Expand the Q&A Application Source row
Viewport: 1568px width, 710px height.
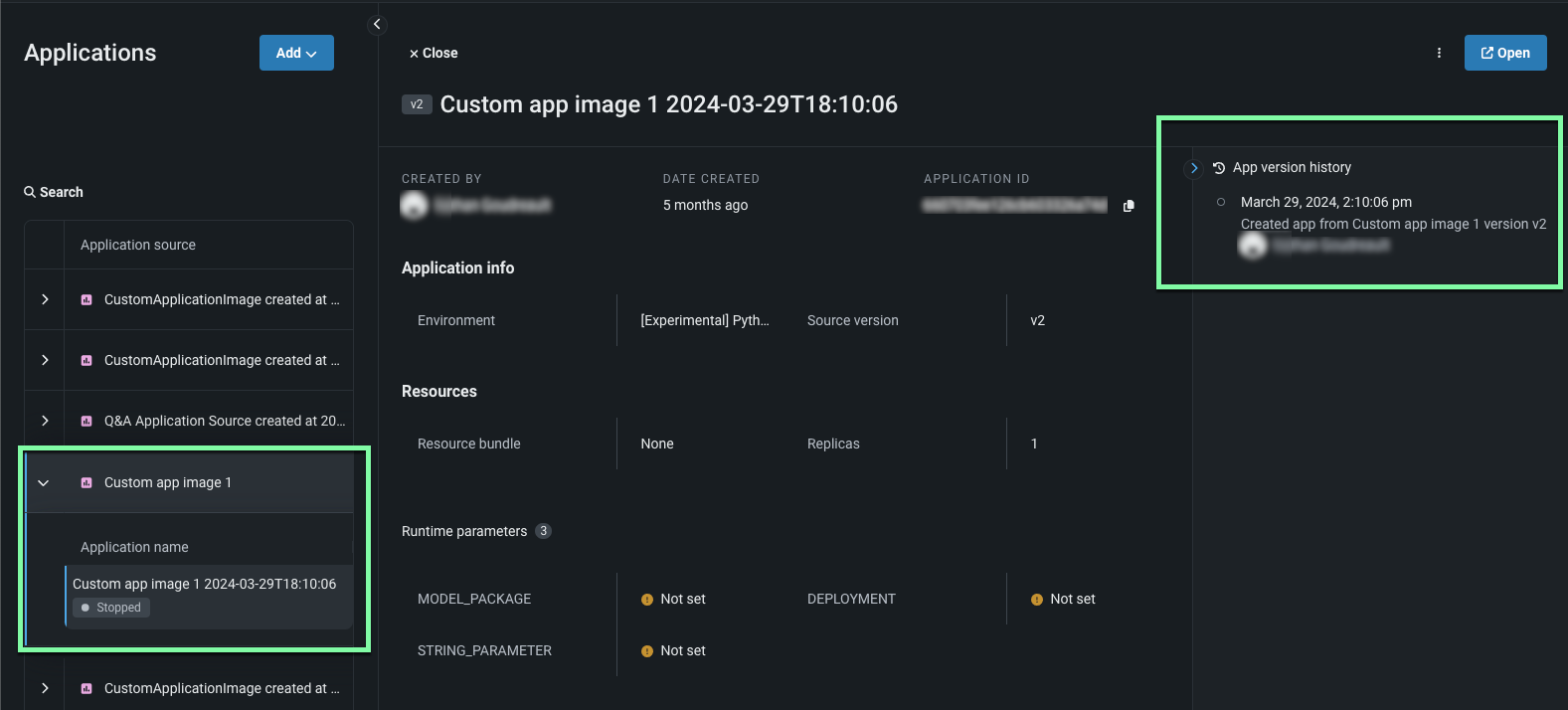pos(45,421)
